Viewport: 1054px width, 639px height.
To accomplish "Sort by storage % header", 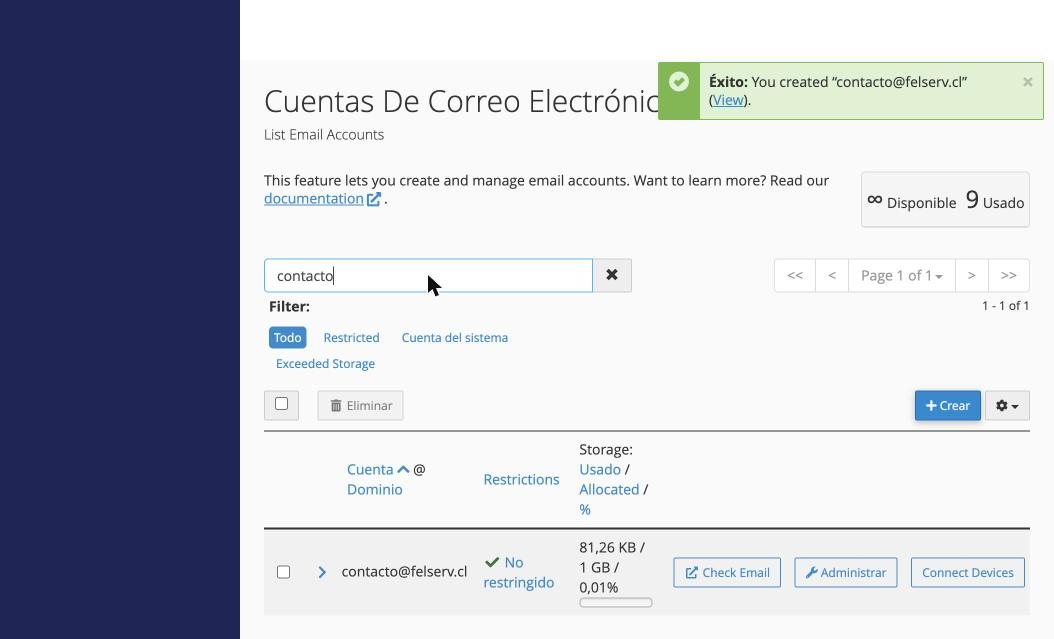I will [x=585, y=510].
